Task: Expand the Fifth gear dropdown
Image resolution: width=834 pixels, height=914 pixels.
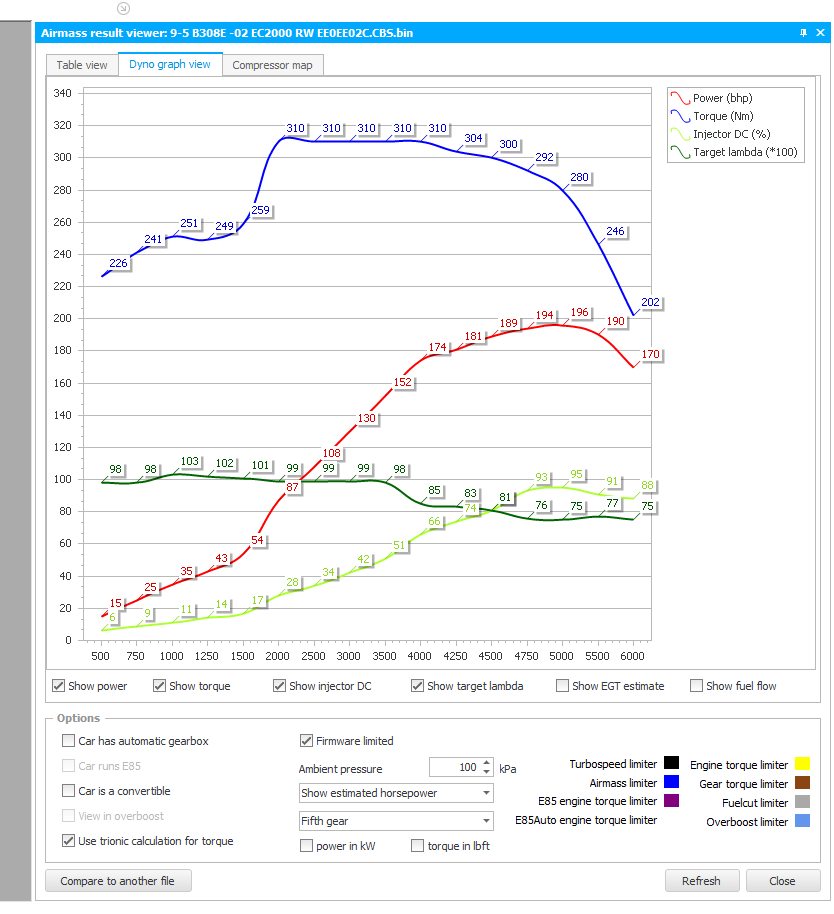Action: tap(396, 821)
